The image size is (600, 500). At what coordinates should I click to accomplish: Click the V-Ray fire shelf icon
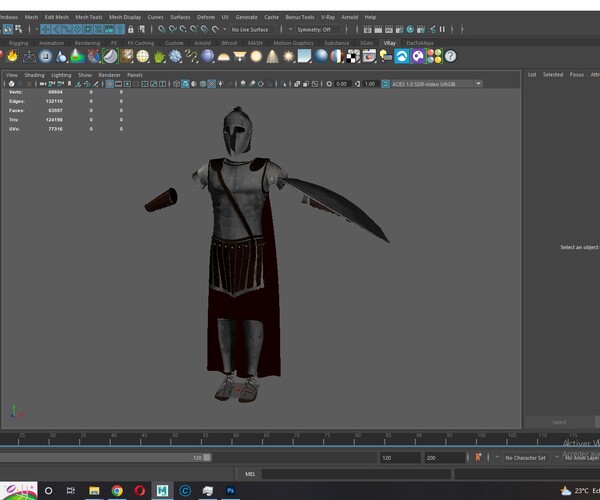(x=13, y=56)
